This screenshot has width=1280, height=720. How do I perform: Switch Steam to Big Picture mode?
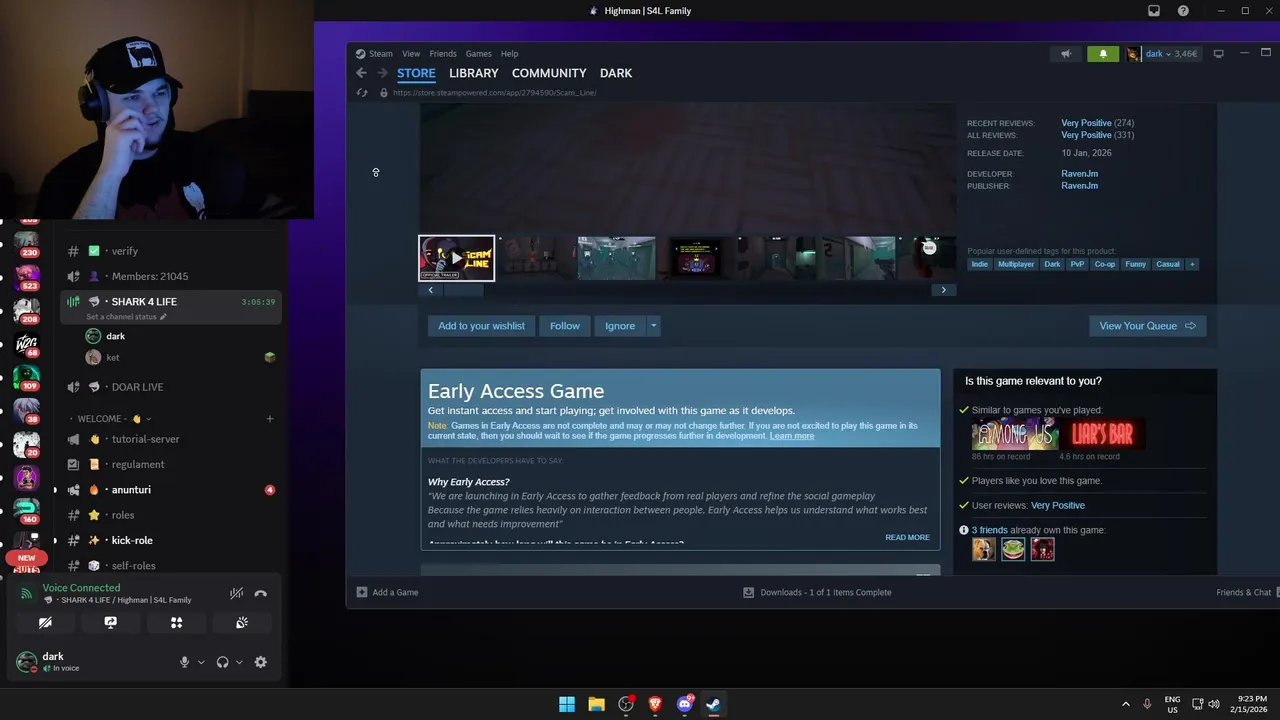1218,54
